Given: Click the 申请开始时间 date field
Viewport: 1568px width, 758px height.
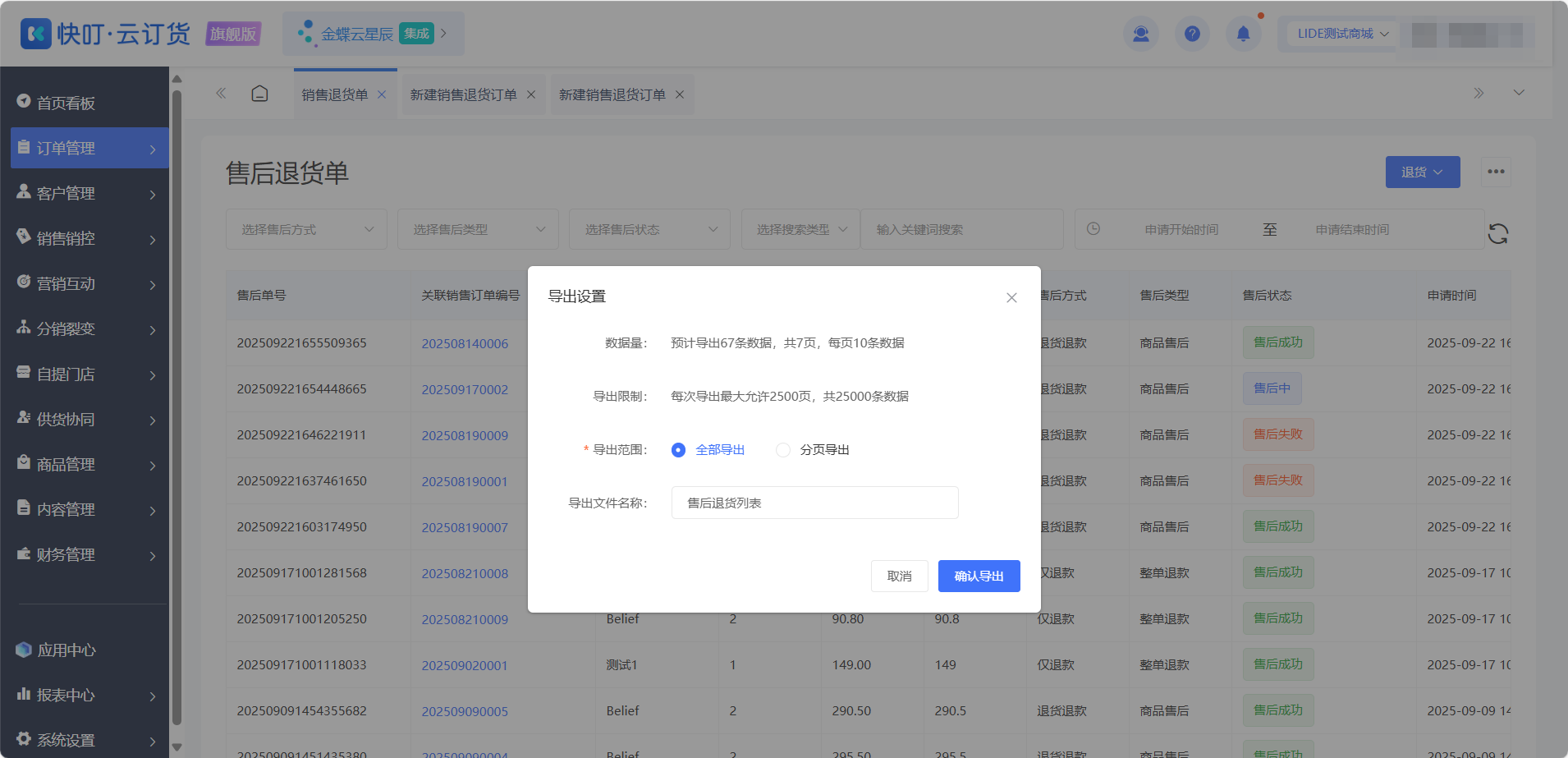Looking at the screenshot, I should click(1181, 229).
